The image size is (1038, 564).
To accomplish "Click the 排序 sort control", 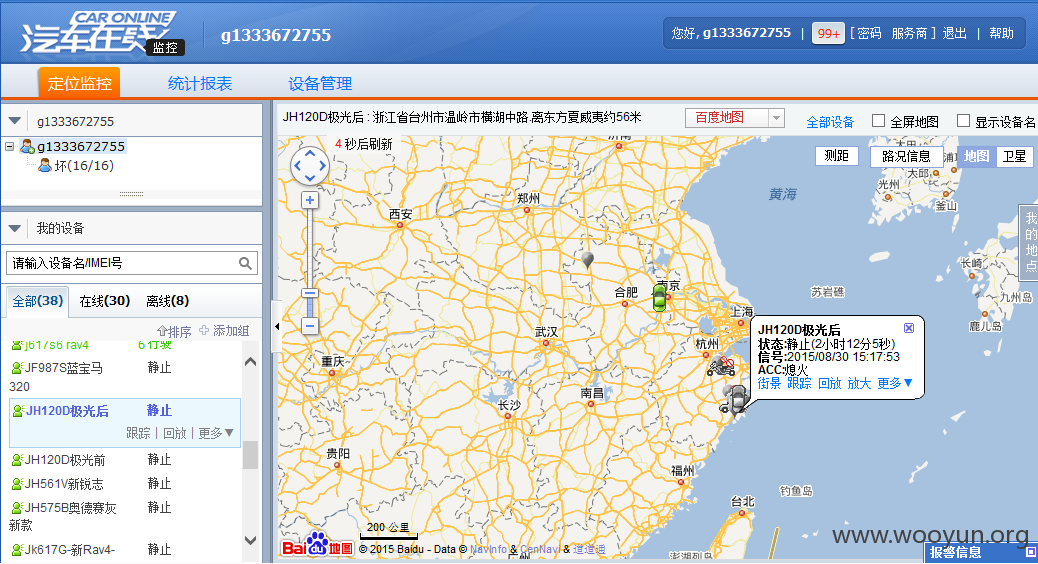I will tap(175, 331).
